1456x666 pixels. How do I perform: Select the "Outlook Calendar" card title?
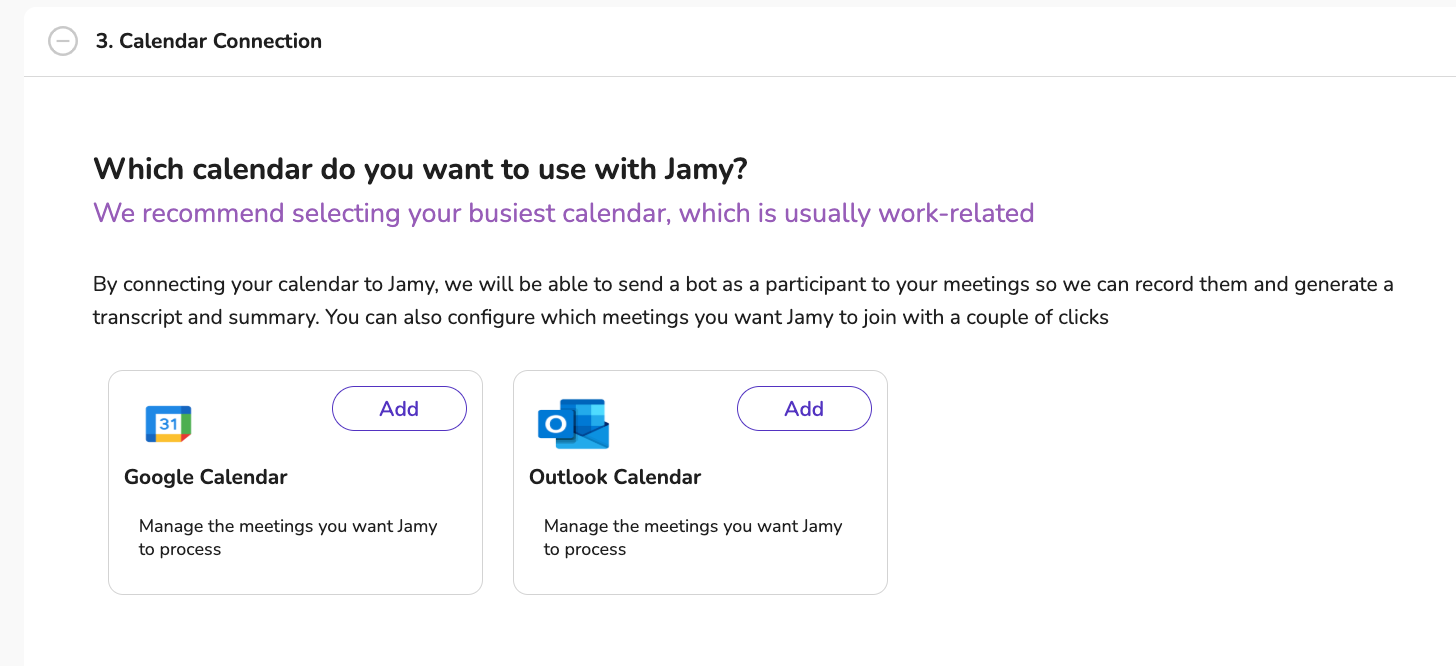[615, 477]
